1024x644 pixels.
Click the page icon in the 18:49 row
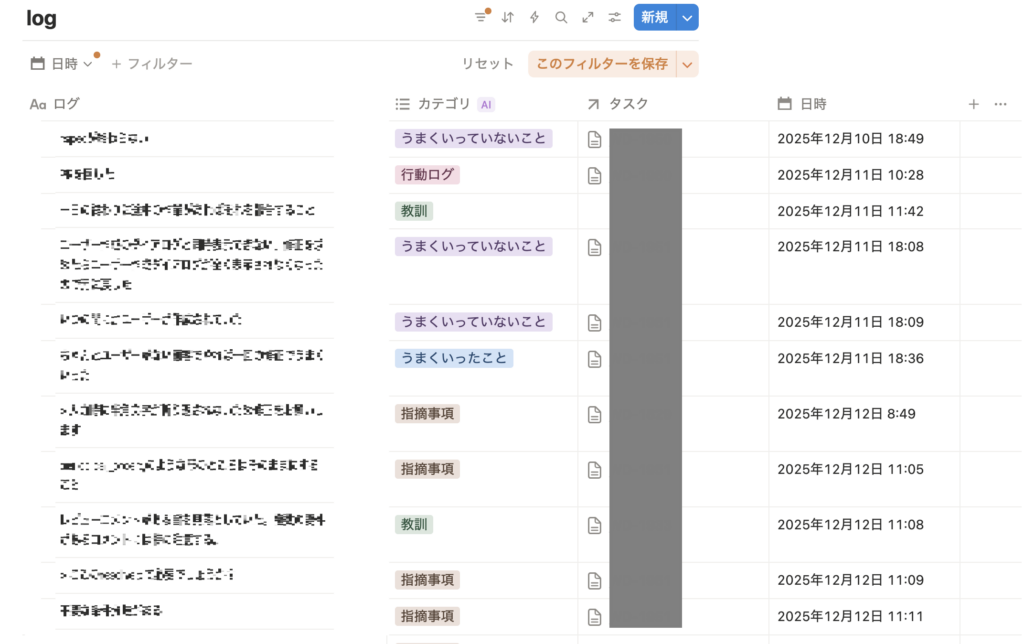coord(595,140)
